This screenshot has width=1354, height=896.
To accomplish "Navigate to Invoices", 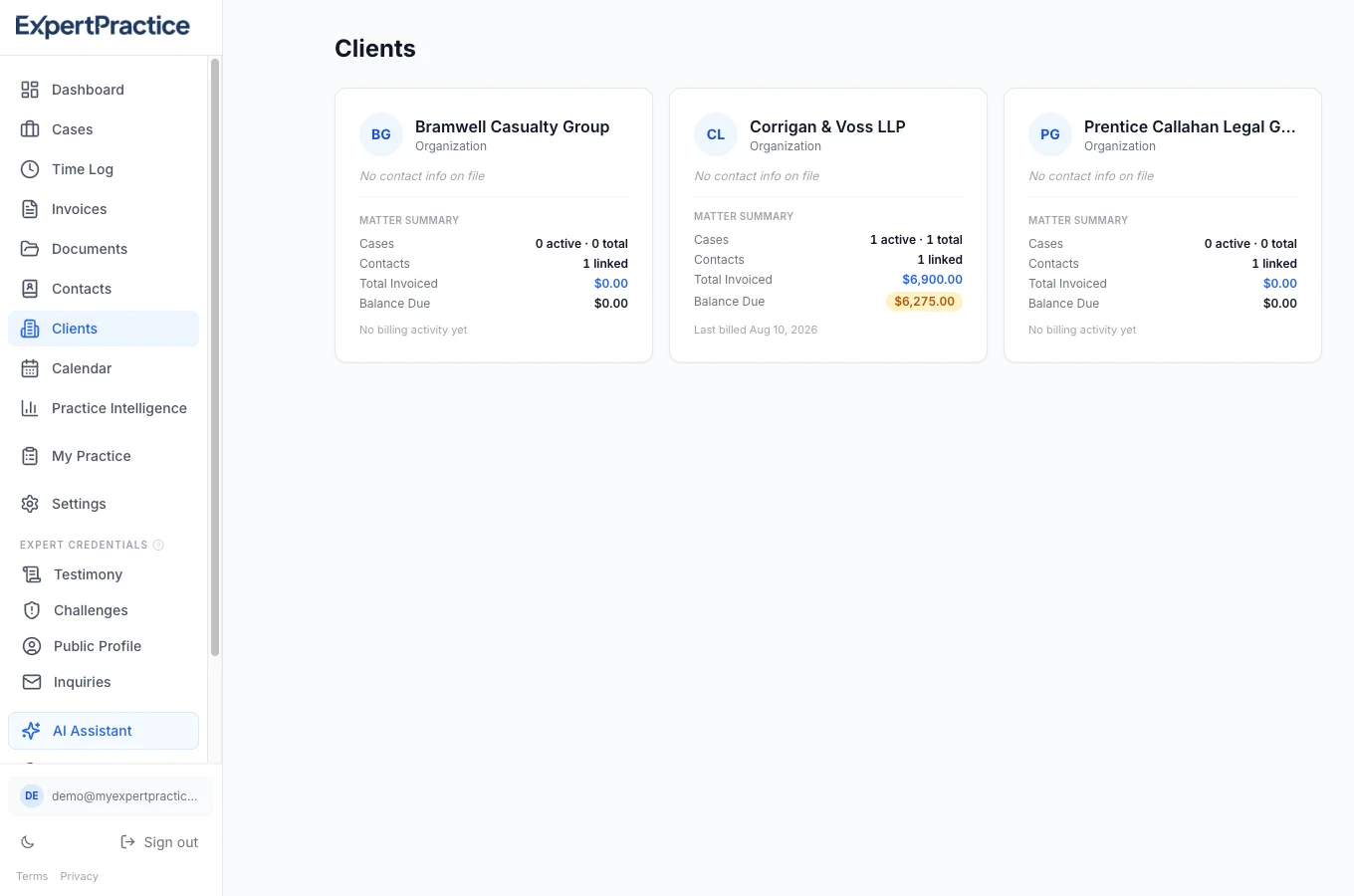I will [x=104, y=209].
